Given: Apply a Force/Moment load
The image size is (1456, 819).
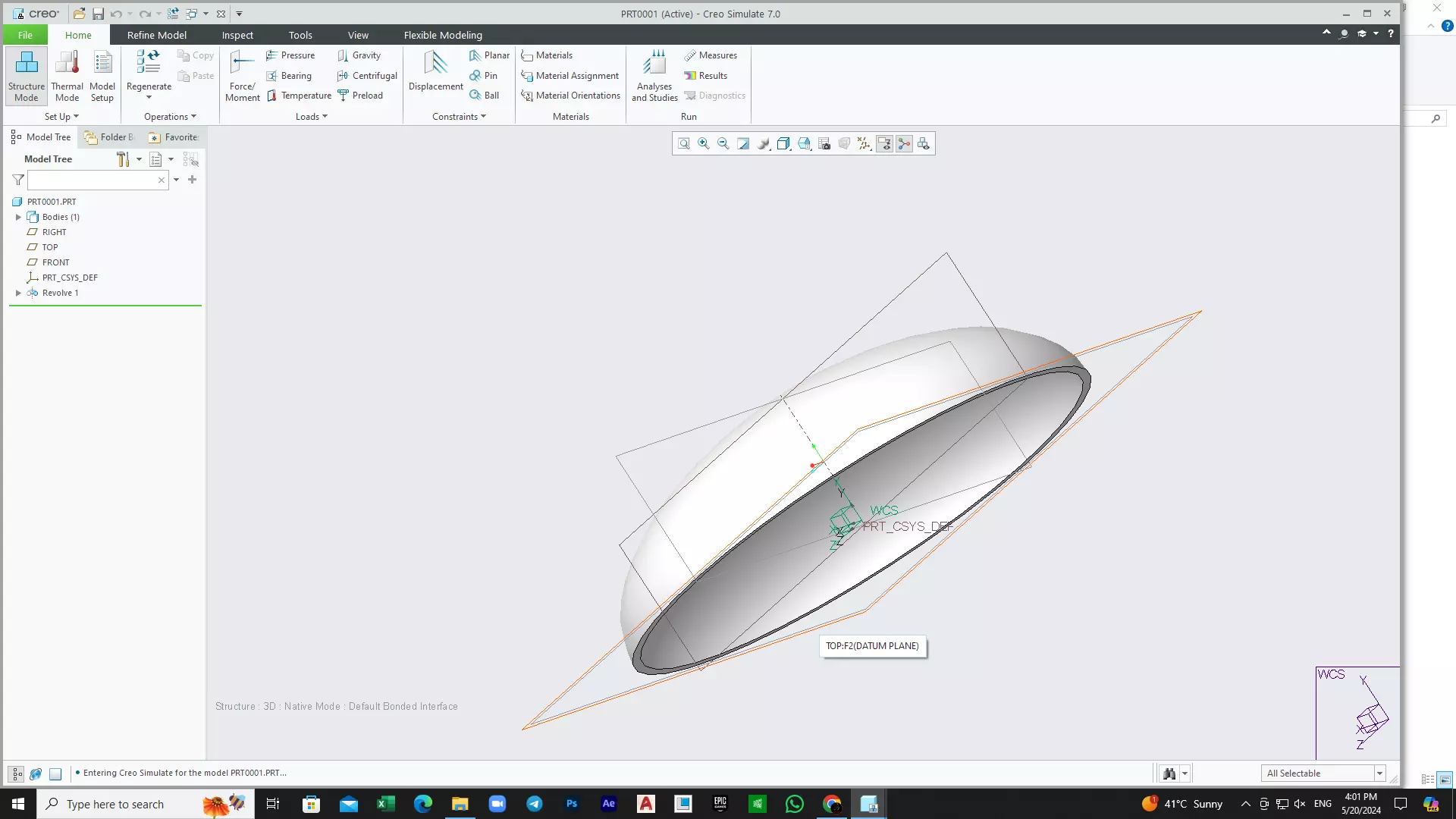Looking at the screenshot, I should click(243, 76).
